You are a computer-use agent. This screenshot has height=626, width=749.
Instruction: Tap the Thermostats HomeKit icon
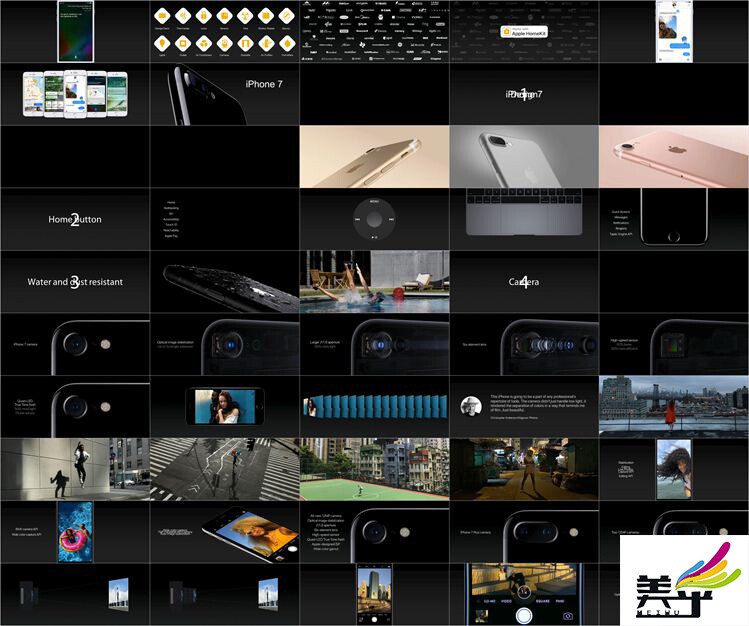[x=183, y=16]
